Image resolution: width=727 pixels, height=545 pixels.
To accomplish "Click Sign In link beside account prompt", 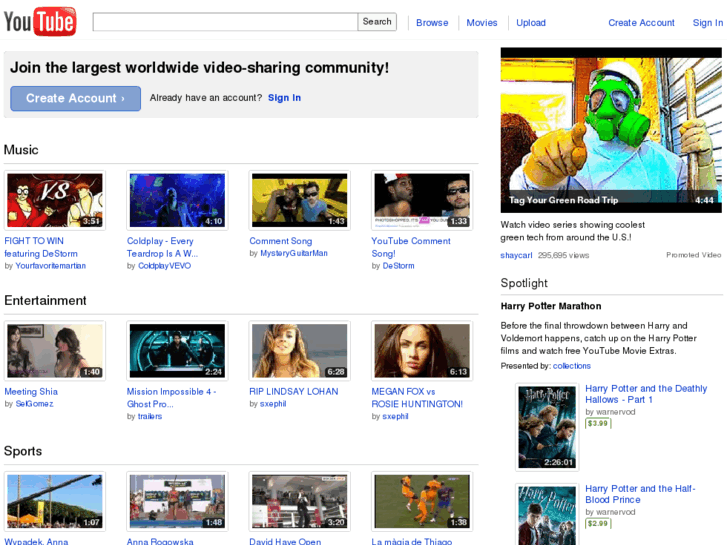I will 284,98.
